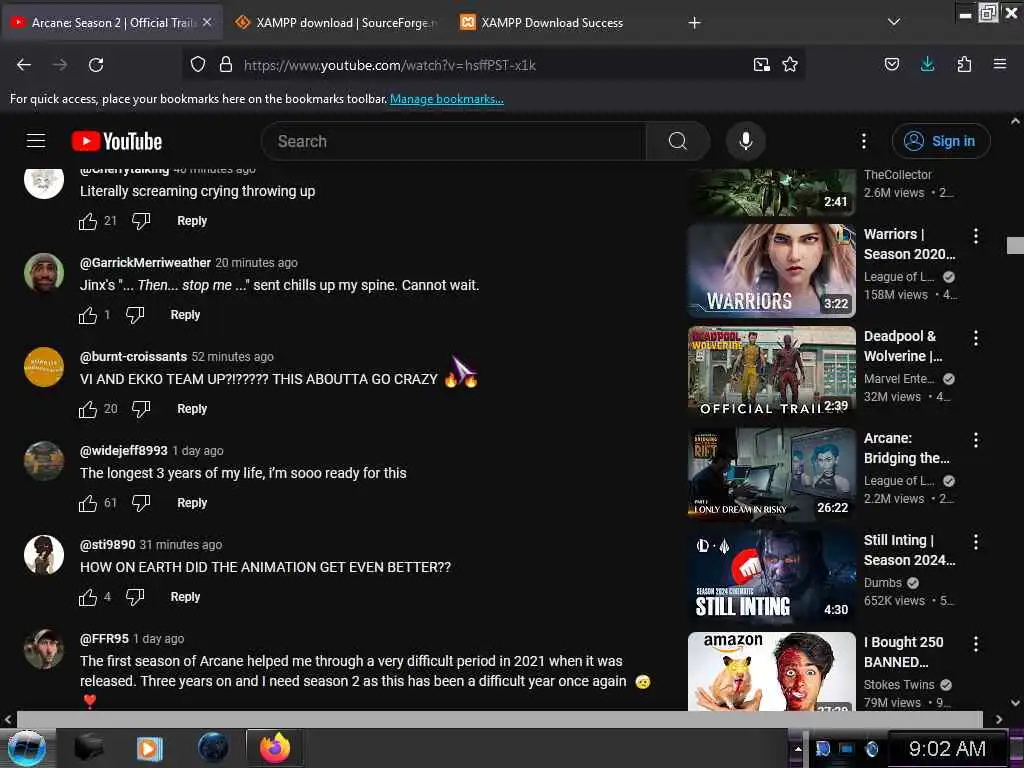Dislike the @burnt-croissants comment
Viewport: 1024px width, 768px height.
(x=140, y=409)
